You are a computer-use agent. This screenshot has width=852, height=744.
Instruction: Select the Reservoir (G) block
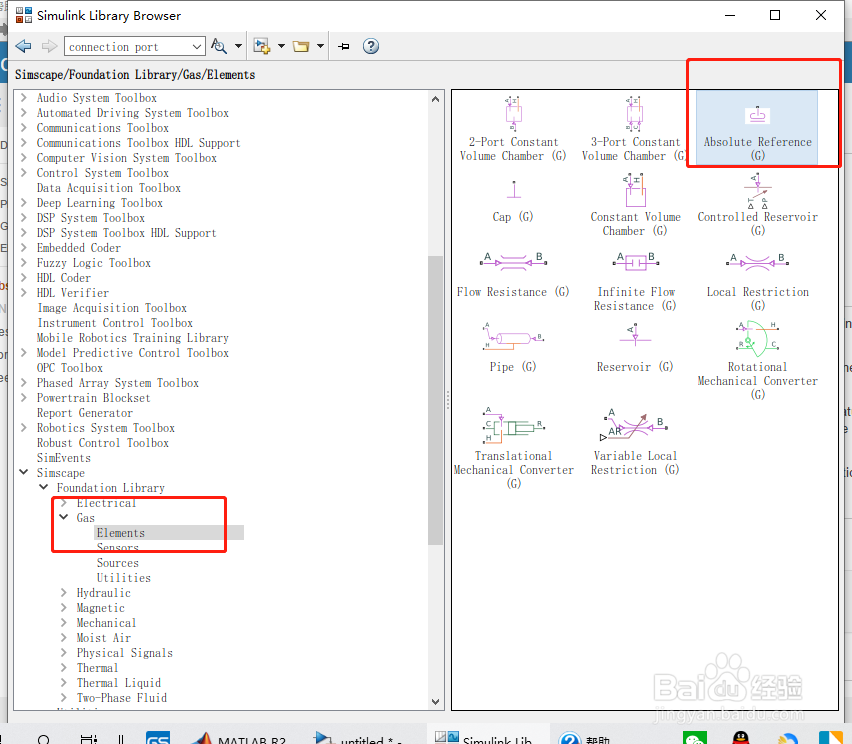[635, 347]
